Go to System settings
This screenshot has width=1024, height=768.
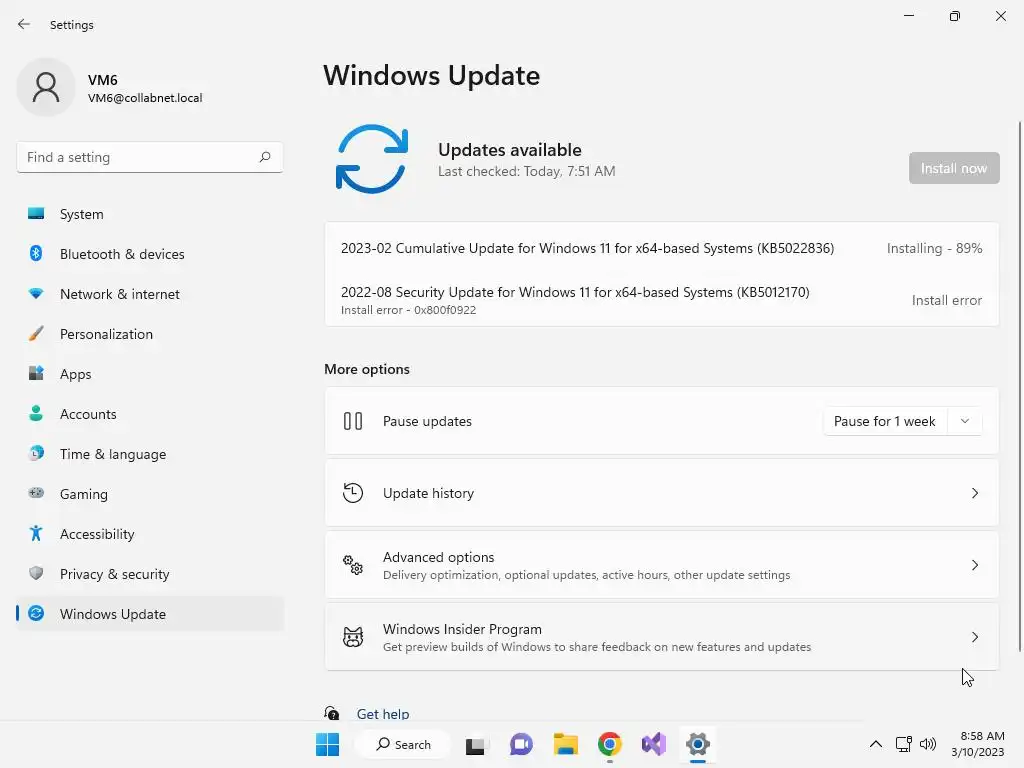click(x=150, y=214)
